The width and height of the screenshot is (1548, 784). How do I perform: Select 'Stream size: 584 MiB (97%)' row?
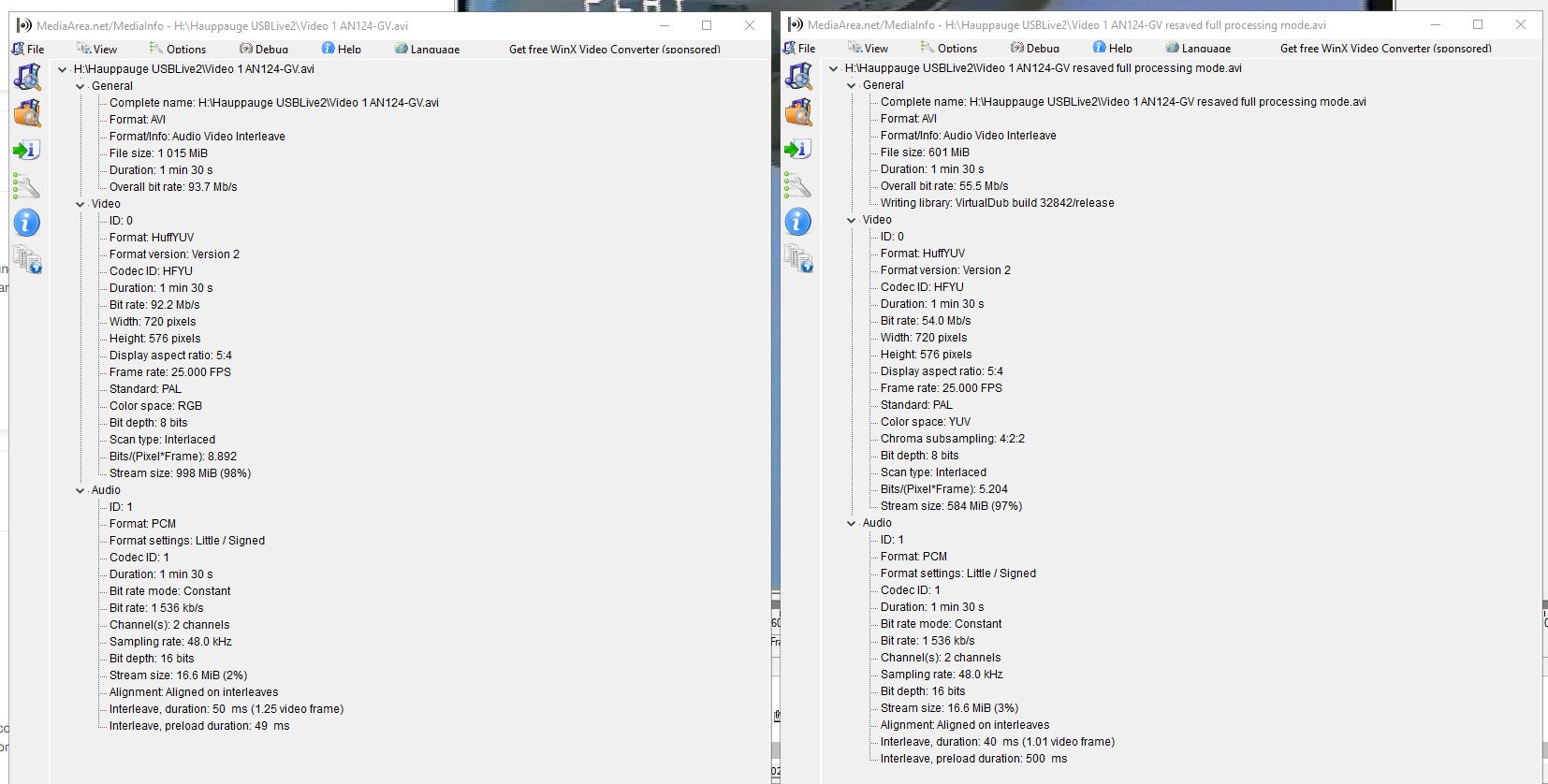click(x=951, y=506)
